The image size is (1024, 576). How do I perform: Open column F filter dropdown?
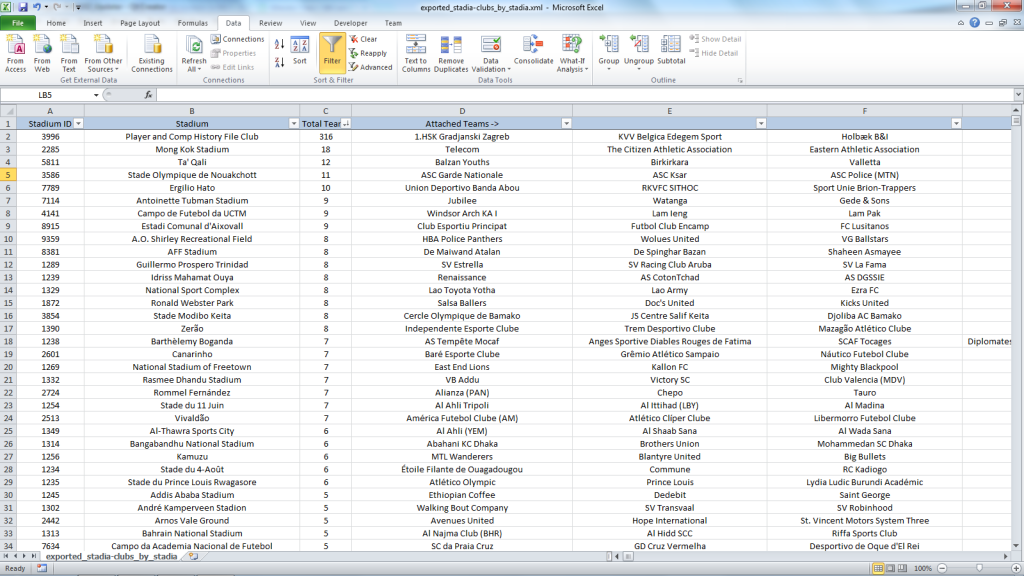click(956, 123)
